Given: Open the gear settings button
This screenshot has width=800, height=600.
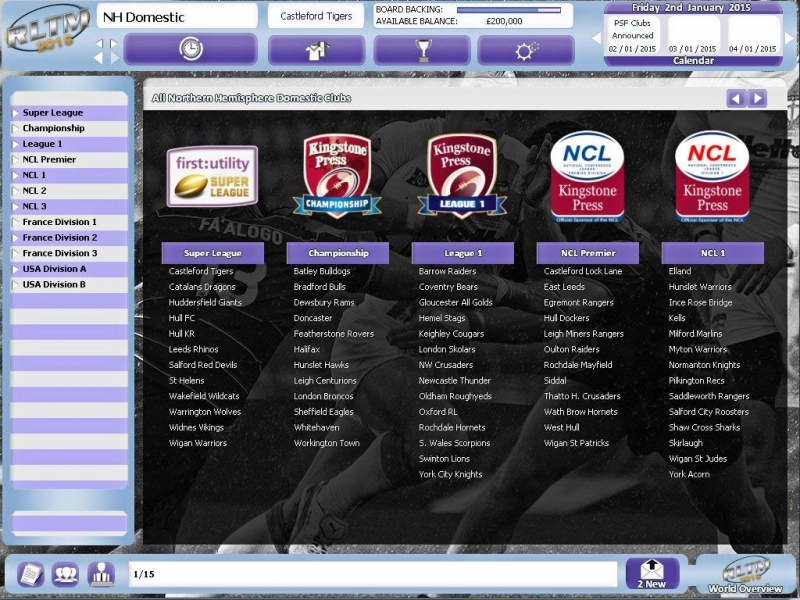Looking at the screenshot, I should pyautogui.click(x=526, y=51).
